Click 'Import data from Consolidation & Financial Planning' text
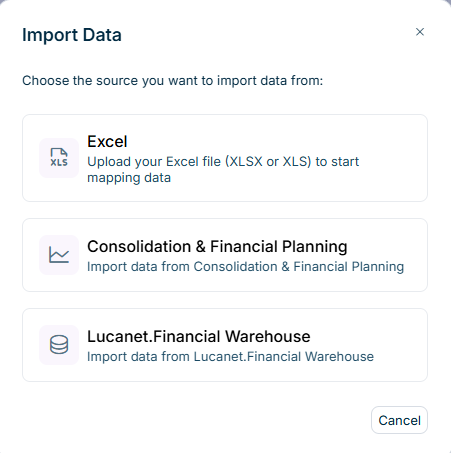 tap(245, 267)
